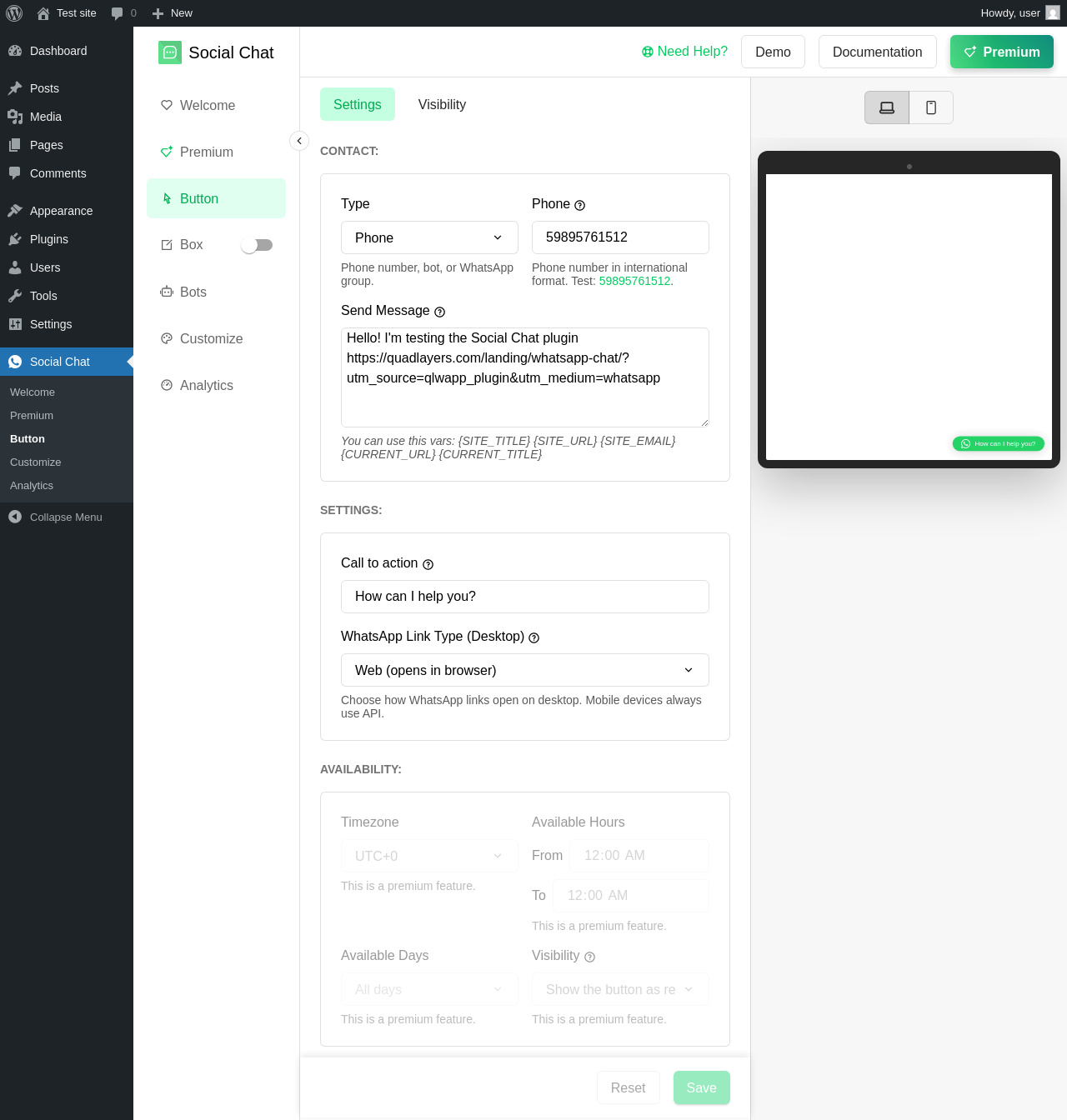
Task: Click the WhatsApp preview button 'How can I help you?'
Action: (x=999, y=443)
